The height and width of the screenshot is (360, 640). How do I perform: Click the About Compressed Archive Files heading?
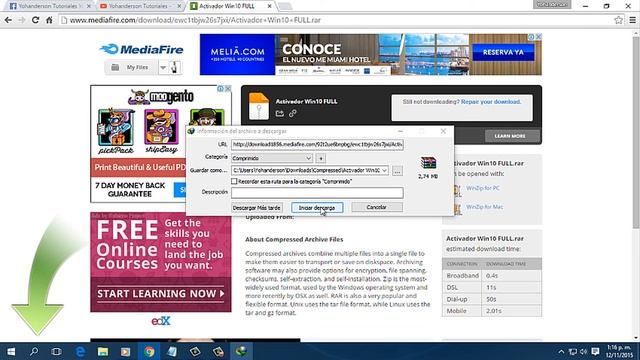294,240
